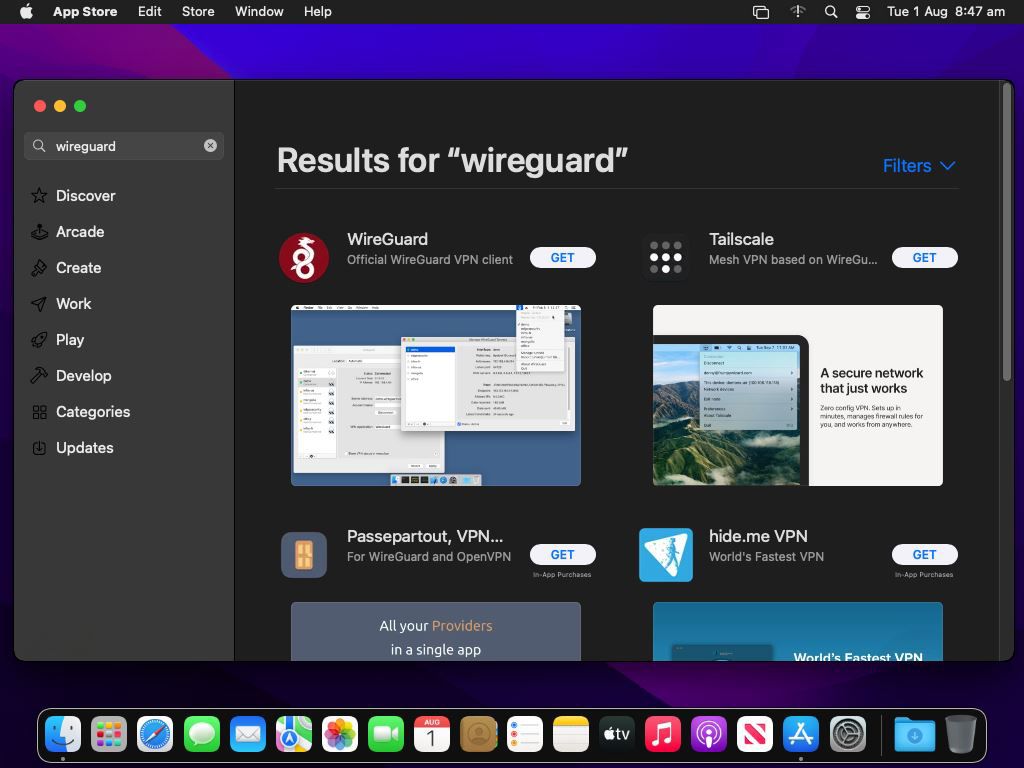Select the Arcade section
Screen dimensions: 1024x768
[x=80, y=231]
